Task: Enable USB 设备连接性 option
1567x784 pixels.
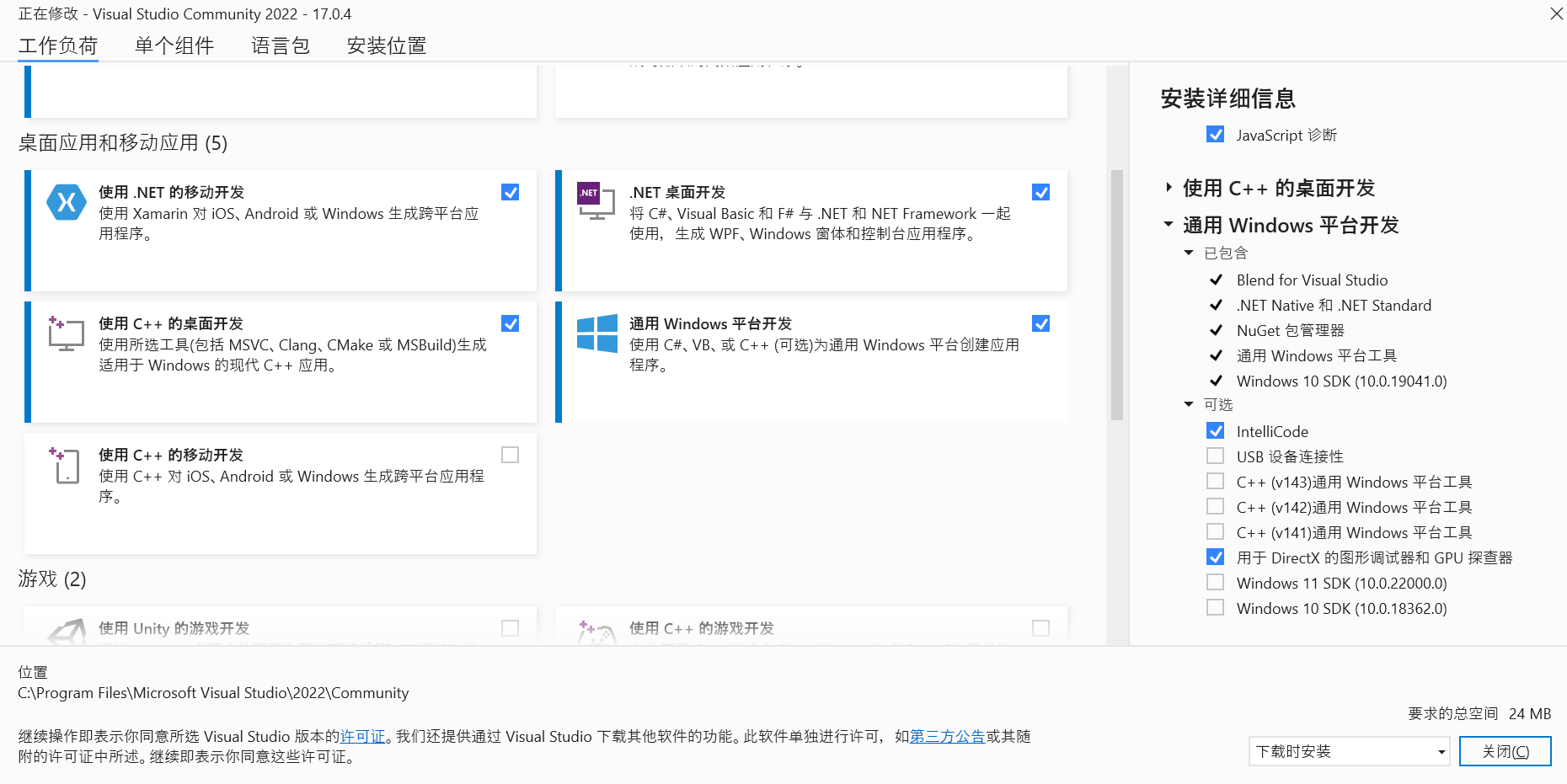Action: [1216, 456]
